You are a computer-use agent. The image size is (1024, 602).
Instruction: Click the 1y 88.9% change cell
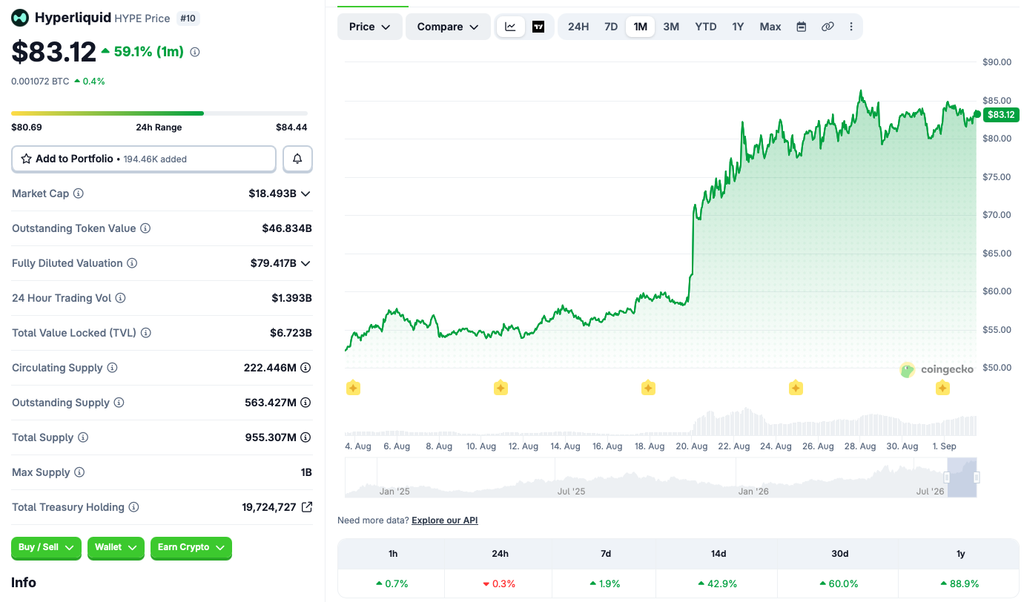tap(960, 584)
